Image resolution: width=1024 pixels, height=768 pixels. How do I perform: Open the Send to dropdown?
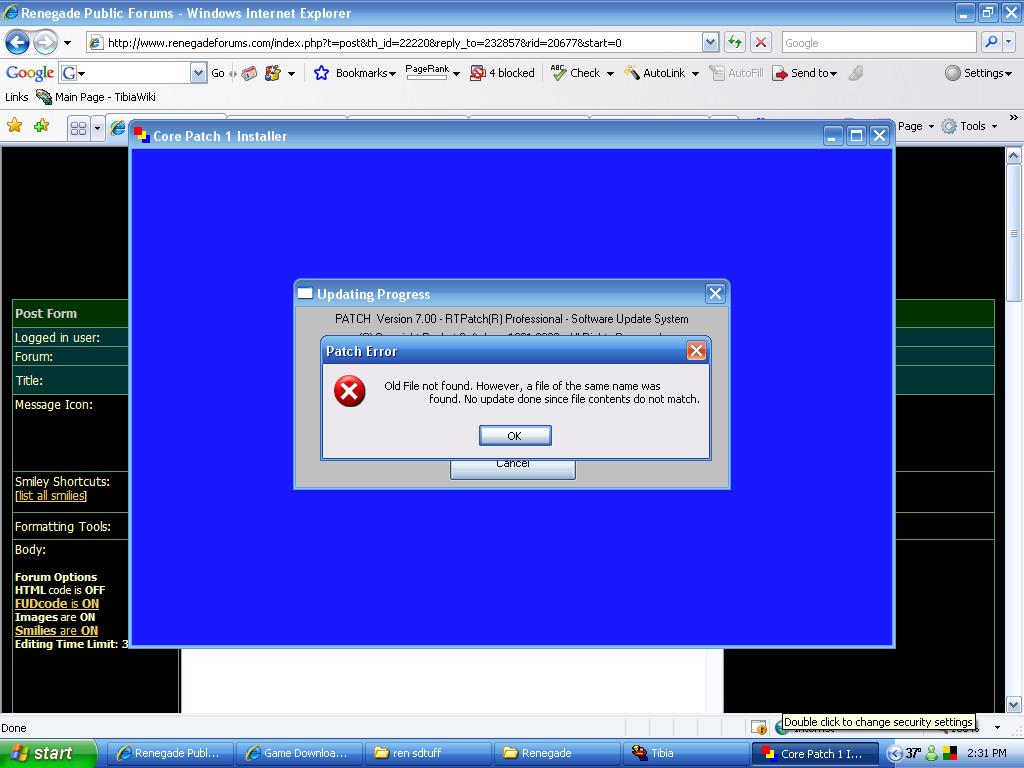tap(804, 73)
